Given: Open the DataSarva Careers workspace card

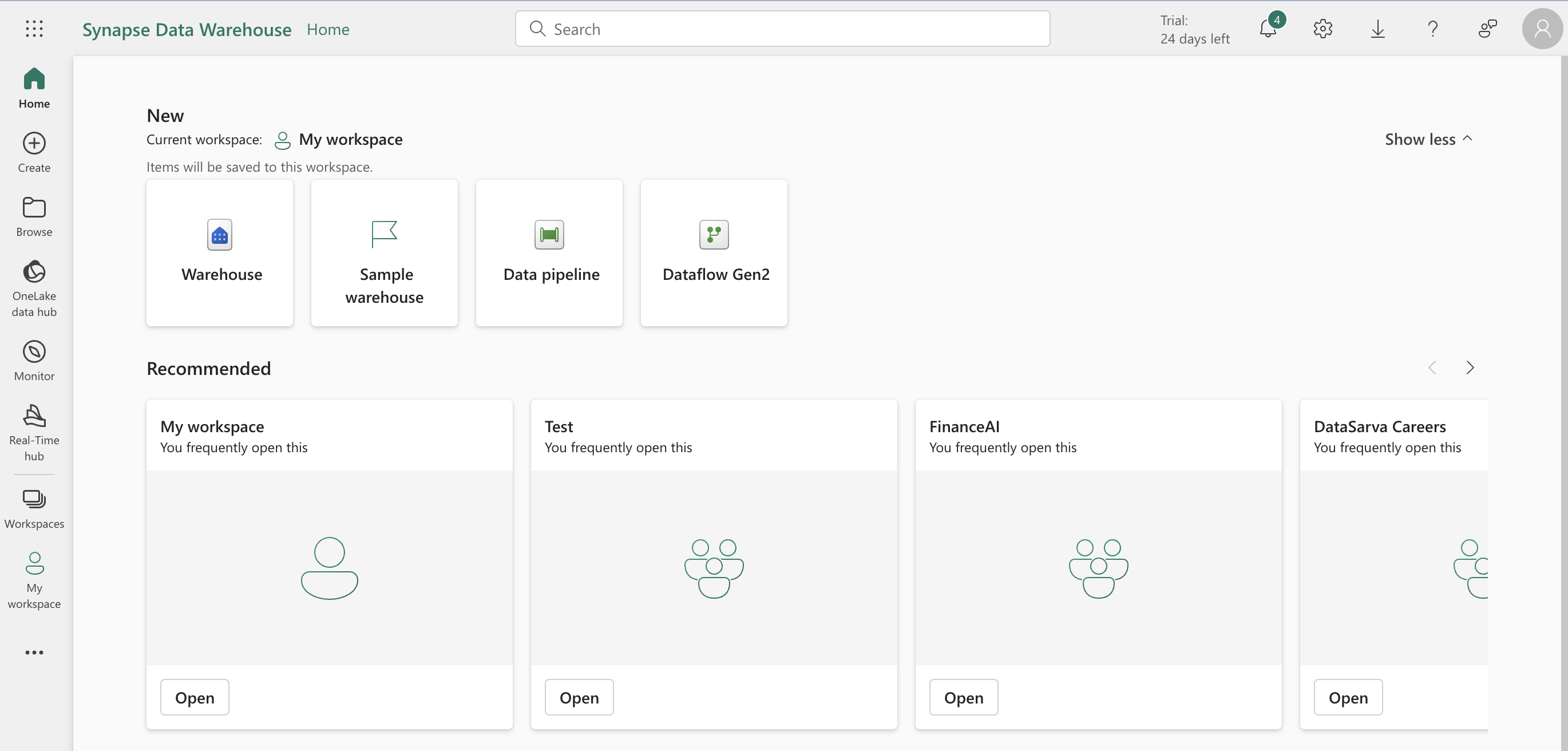Looking at the screenshot, I should (x=1348, y=697).
